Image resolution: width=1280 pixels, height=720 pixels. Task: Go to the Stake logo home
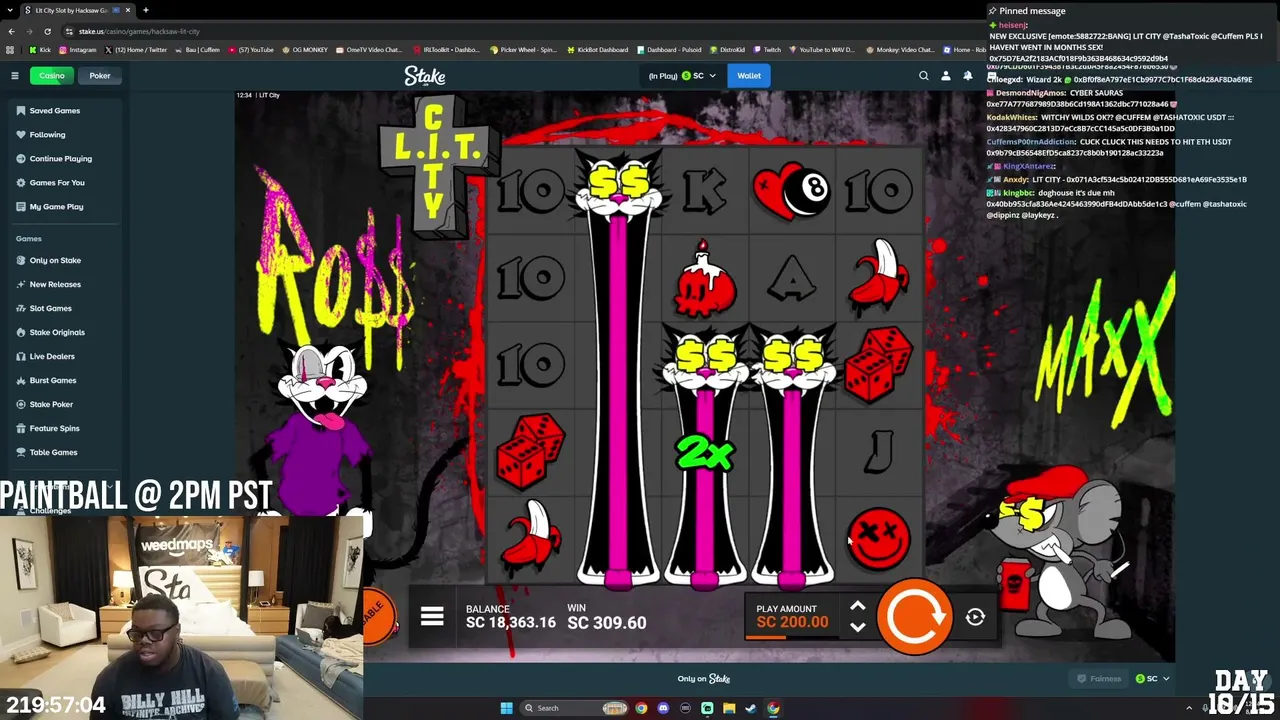[425, 76]
